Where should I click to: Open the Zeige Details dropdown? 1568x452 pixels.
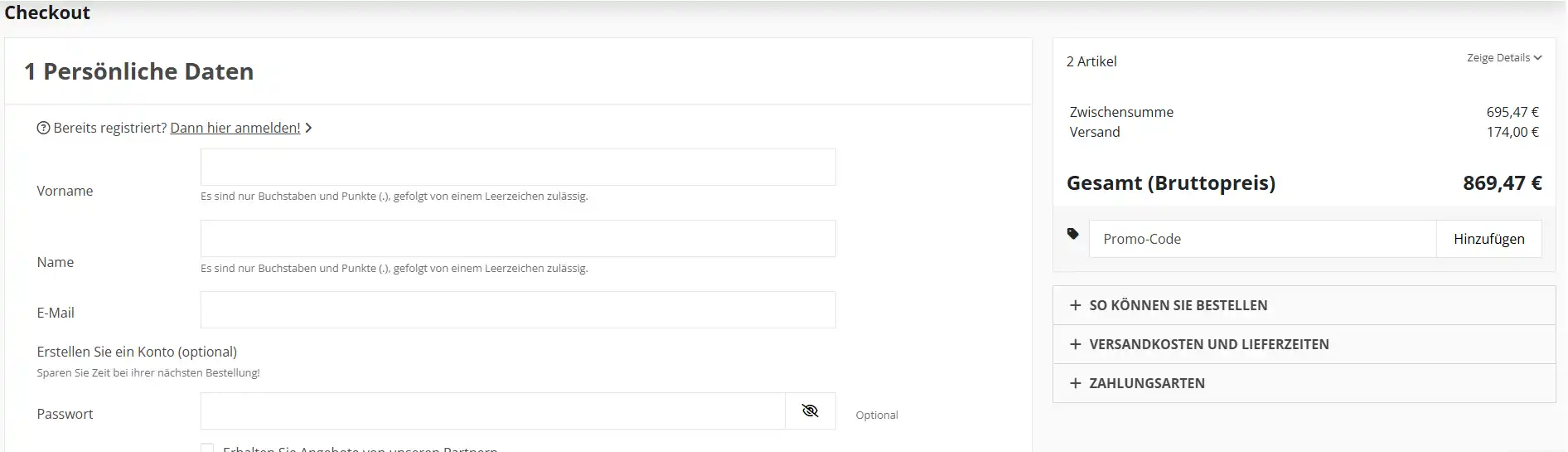(1498, 58)
